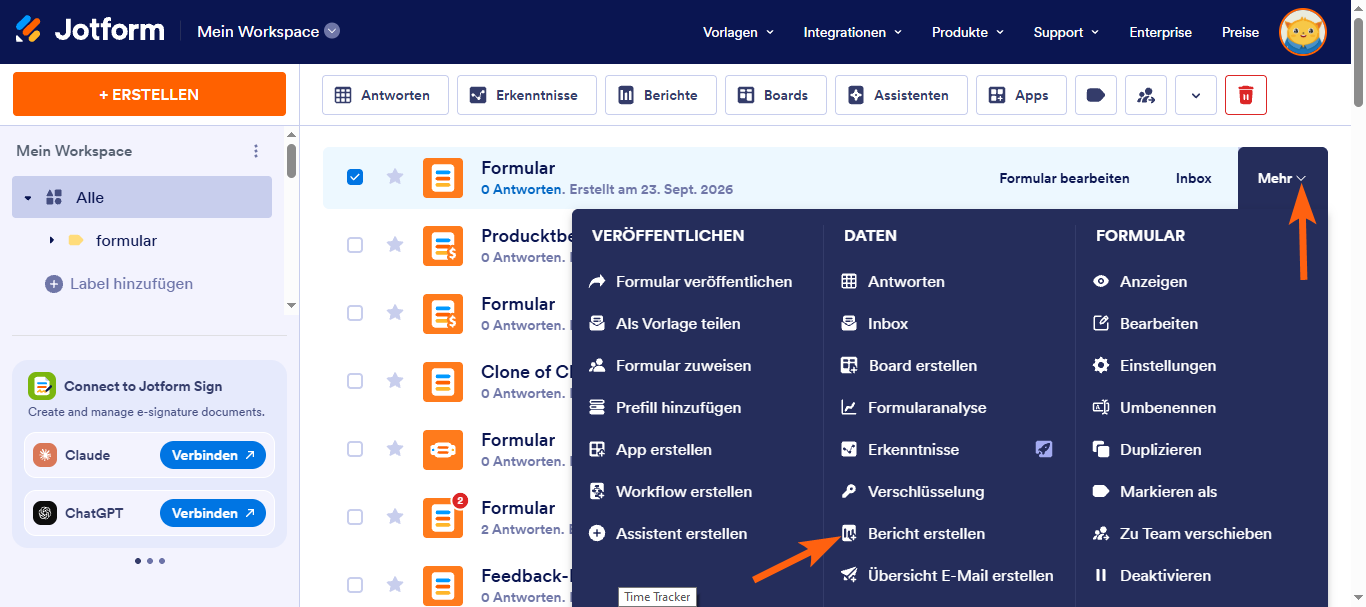Click Formular bearbeiten link
Viewport: 1366px width, 607px height.
click(1064, 178)
